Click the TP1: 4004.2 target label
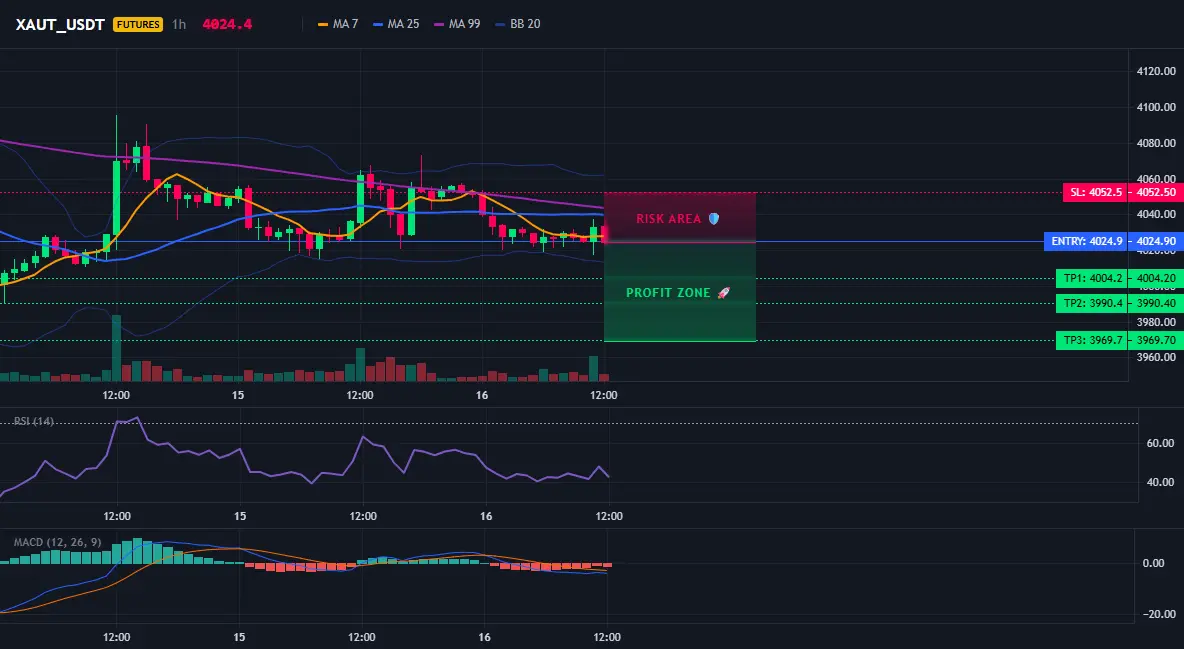The height and width of the screenshot is (649, 1184). pos(1092,278)
